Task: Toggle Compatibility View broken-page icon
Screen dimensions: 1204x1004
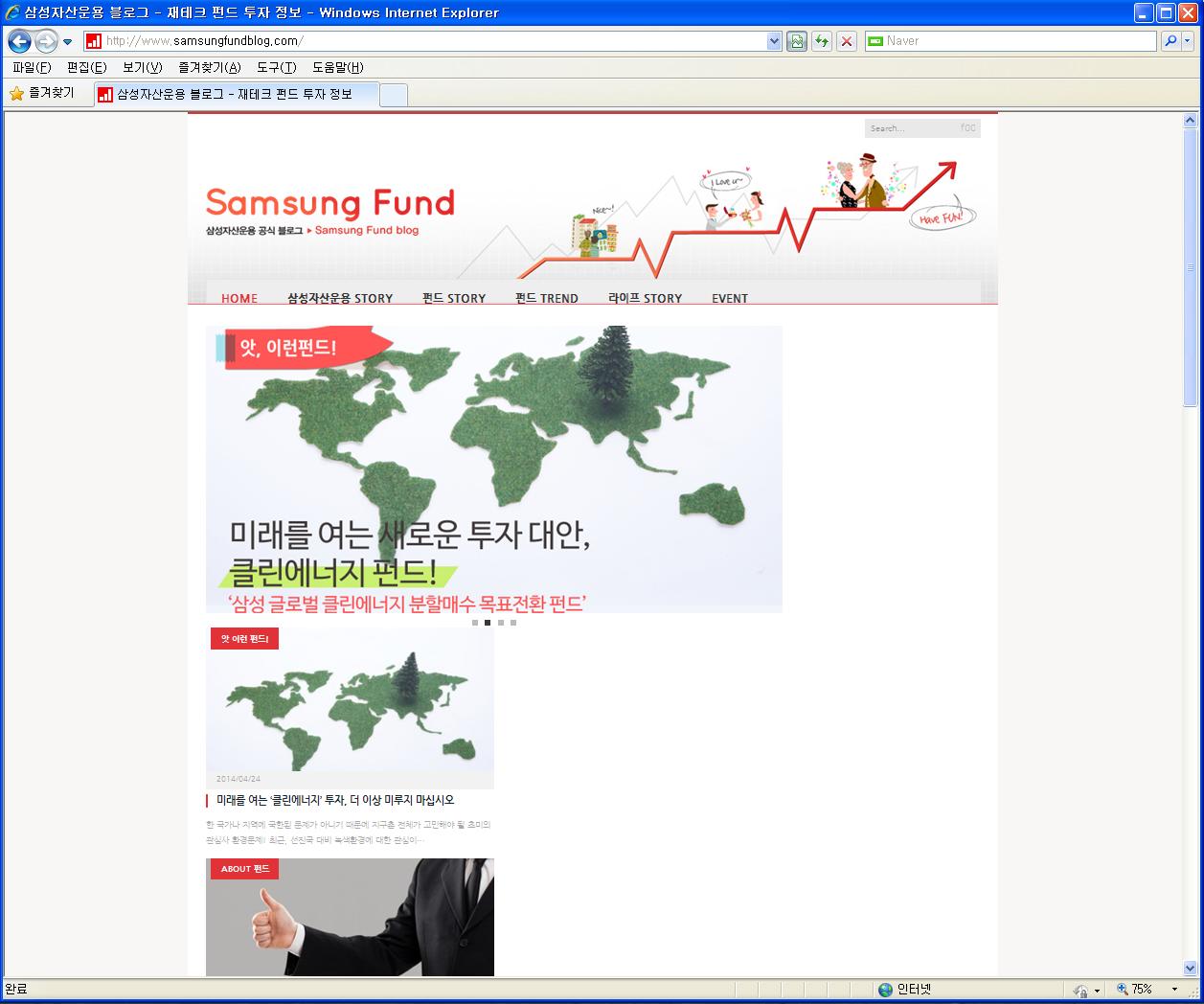Action: pos(797,41)
